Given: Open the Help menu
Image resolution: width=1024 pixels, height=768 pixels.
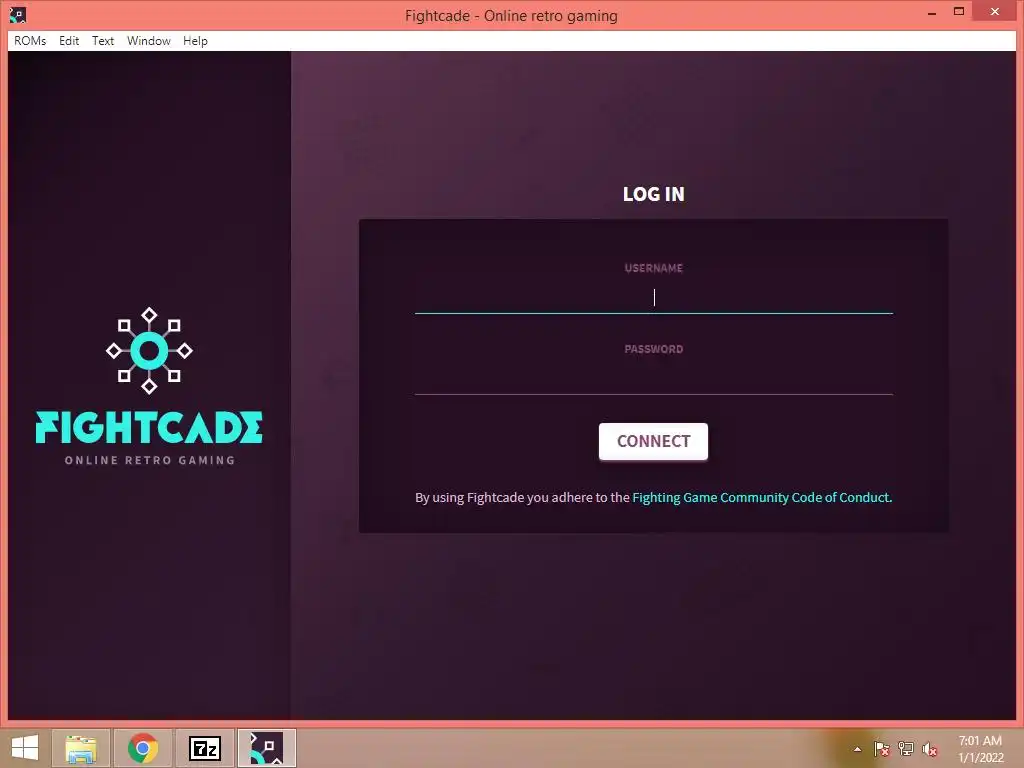Looking at the screenshot, I should (x=195, y=40).
